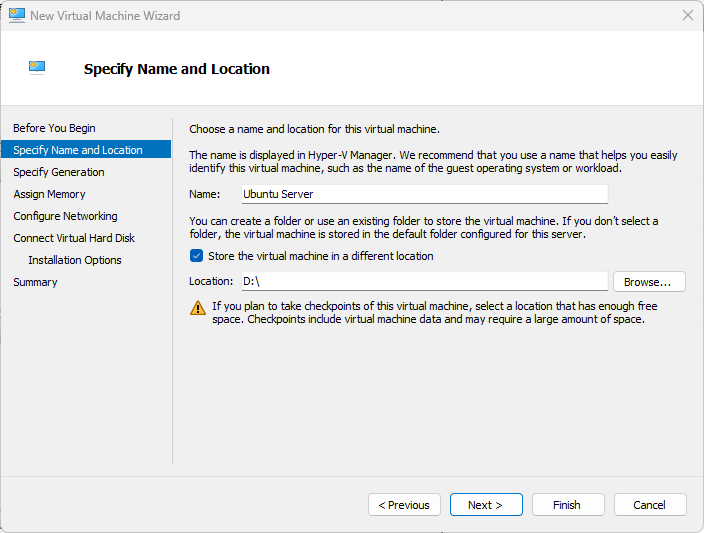Close the New Virtual Machine Wizard window
Viewport: 704px width, 533px height.
pos(687,15)
